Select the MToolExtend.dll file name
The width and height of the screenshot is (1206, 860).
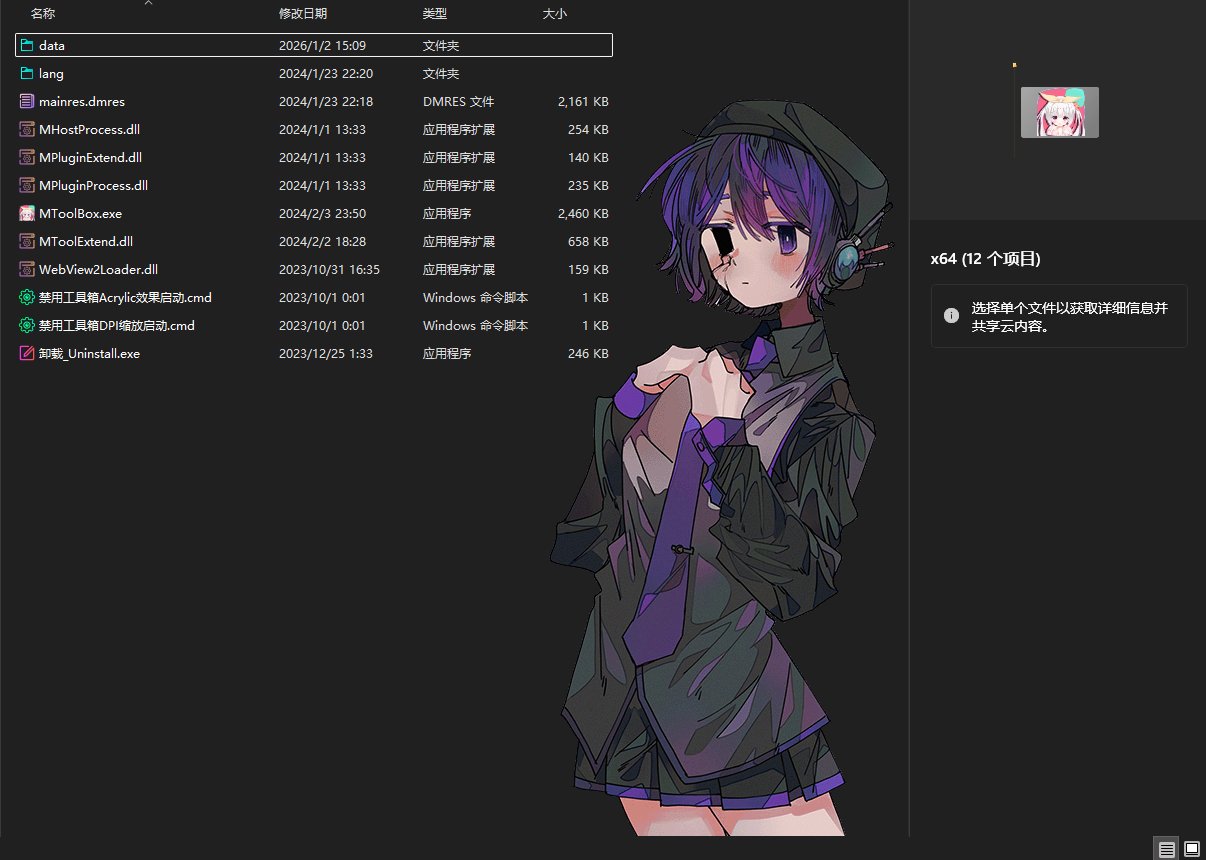[x=85, y=242]
